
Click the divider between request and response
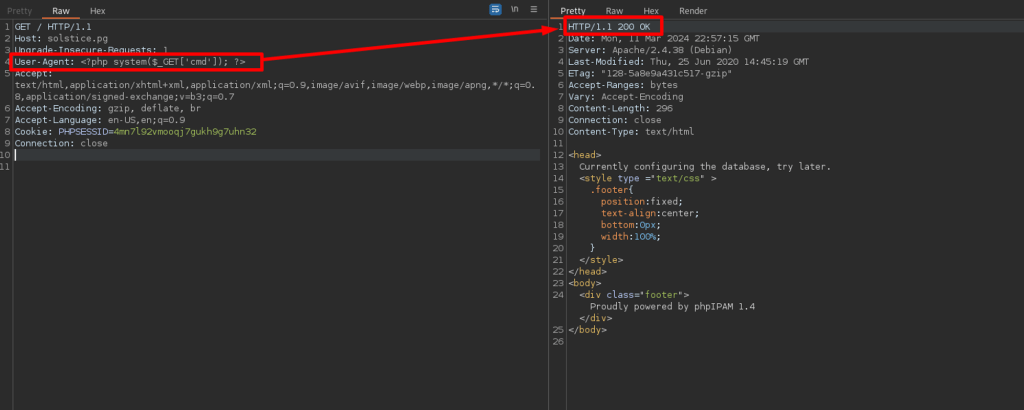548,200
